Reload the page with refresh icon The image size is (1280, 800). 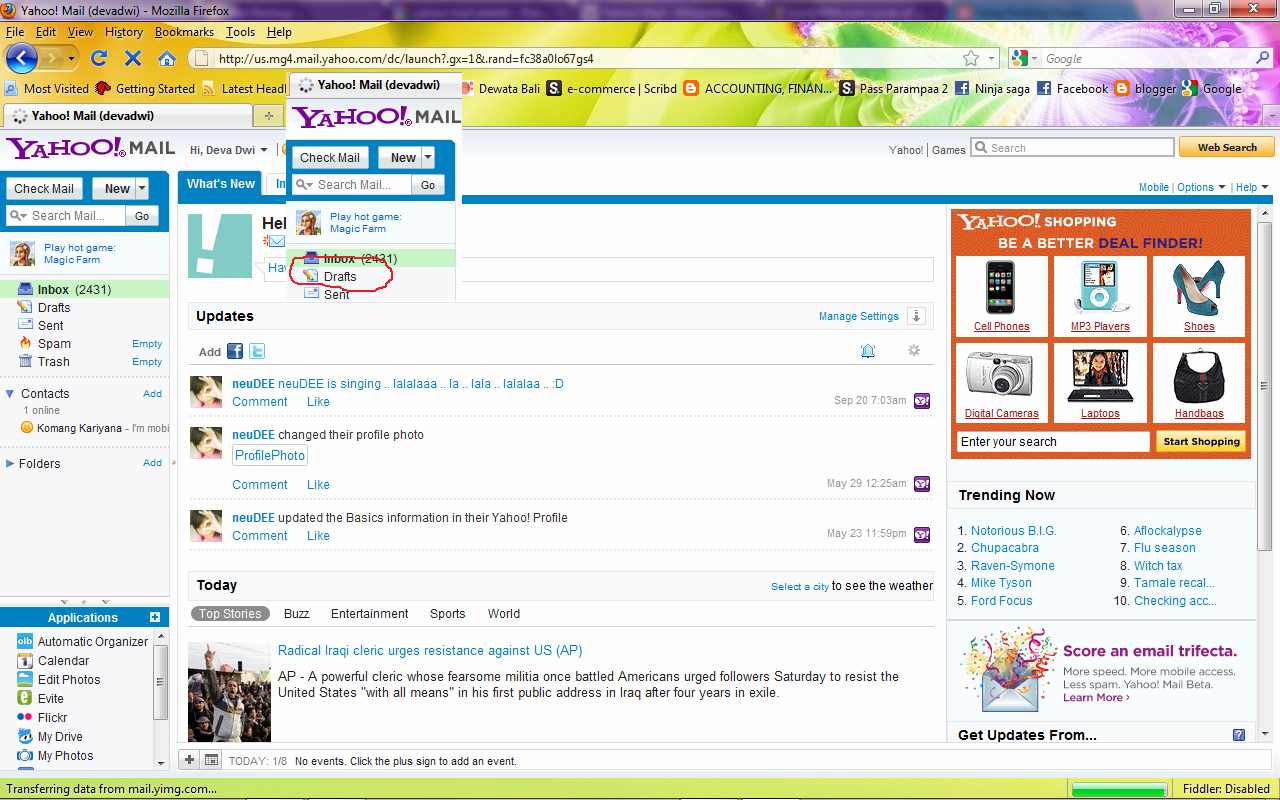(99, 58)
